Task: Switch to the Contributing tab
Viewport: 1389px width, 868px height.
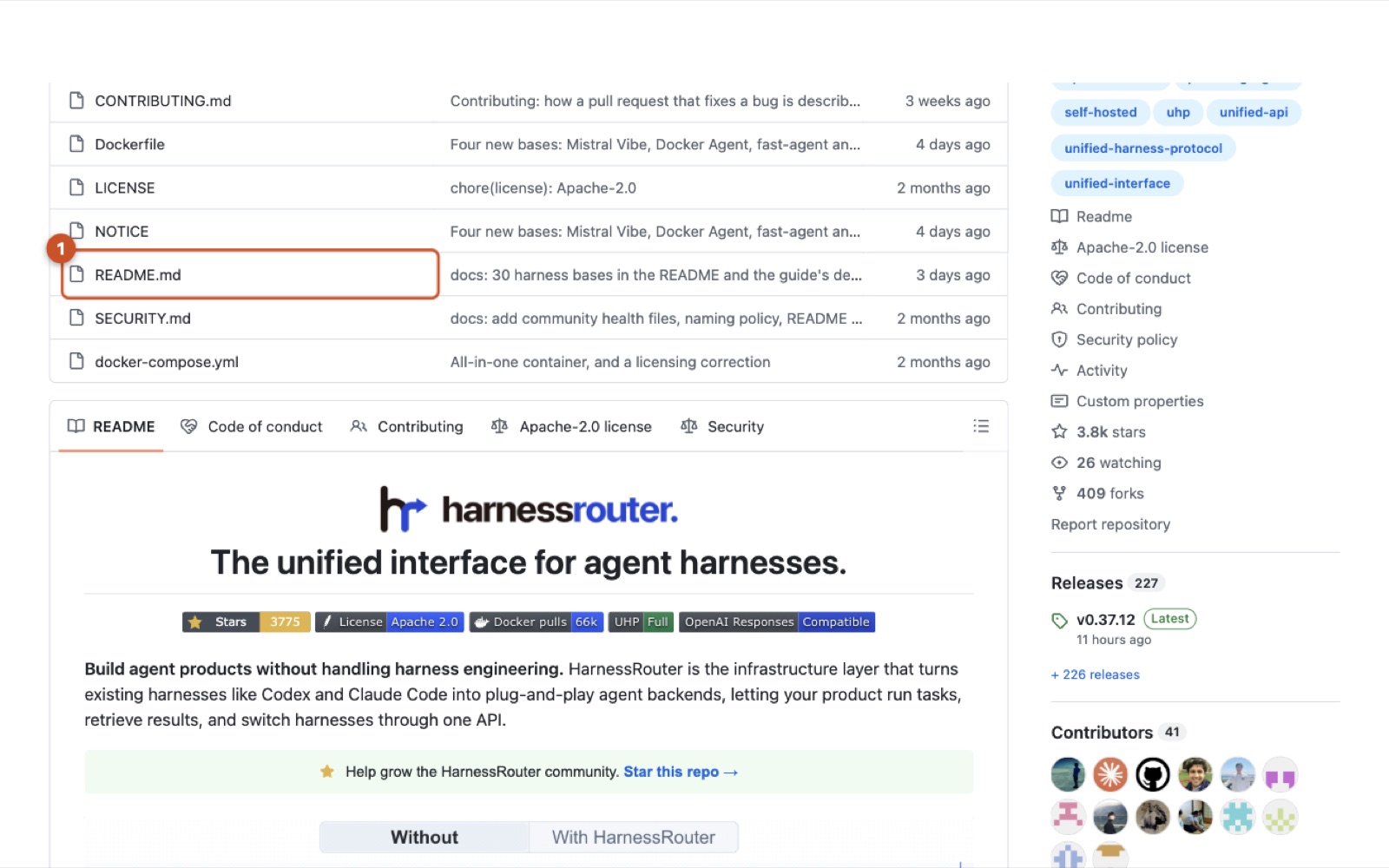Action: click(x=407, y=426)
